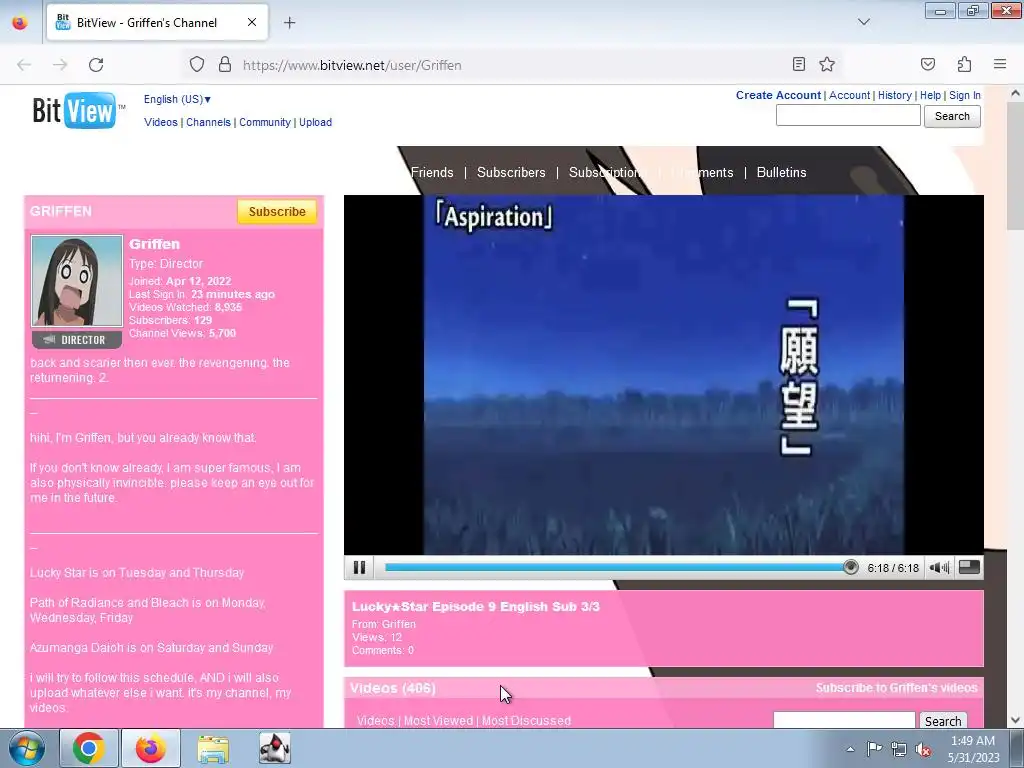Save to Pocket icon
The height and width of the screenshot is (768, 1024).
[x=927, y=64]
